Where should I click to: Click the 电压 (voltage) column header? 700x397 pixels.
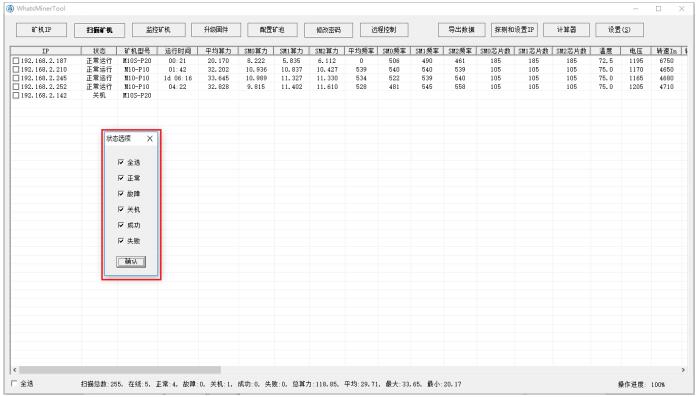click(x=636, y=51)
